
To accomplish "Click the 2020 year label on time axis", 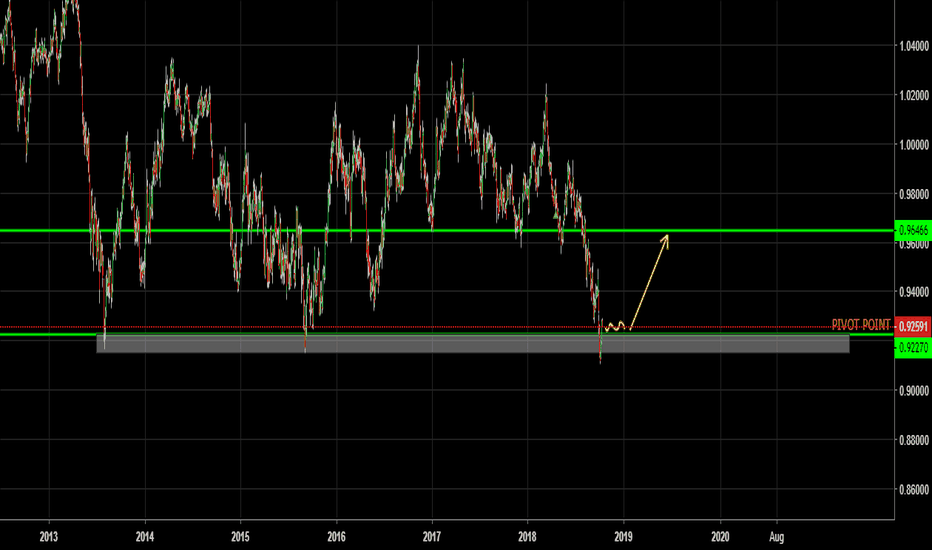I will [x=720, y=536].
